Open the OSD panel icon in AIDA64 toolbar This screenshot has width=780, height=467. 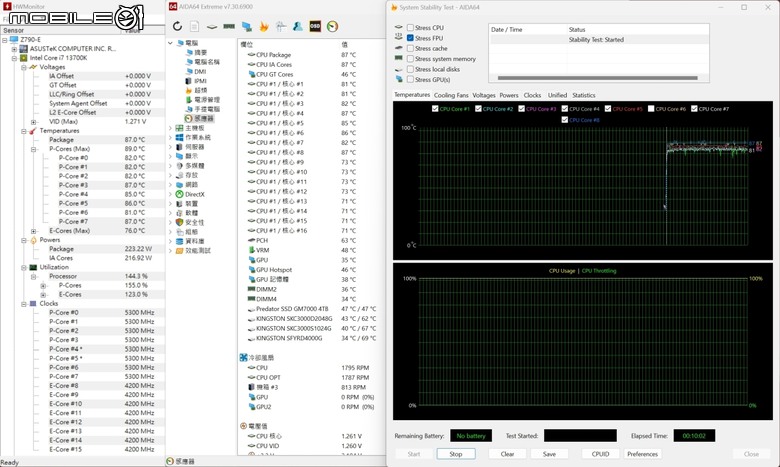click(x=315, y=26)
